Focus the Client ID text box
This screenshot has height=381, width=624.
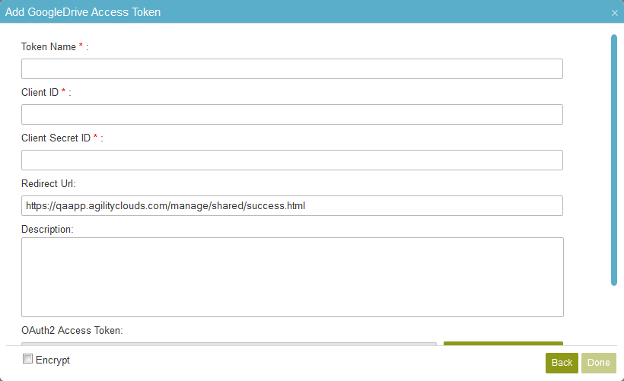(292, 114)
